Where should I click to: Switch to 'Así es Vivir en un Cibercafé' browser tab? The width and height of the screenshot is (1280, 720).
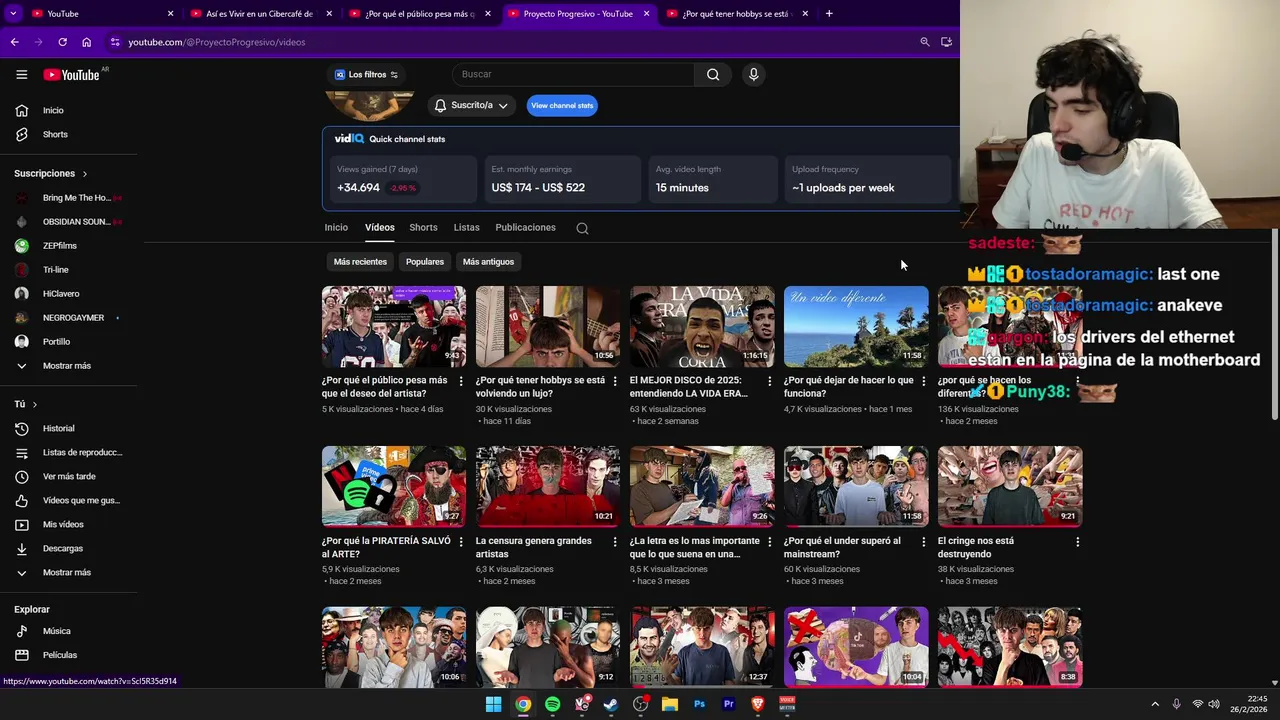pos(259,13)
